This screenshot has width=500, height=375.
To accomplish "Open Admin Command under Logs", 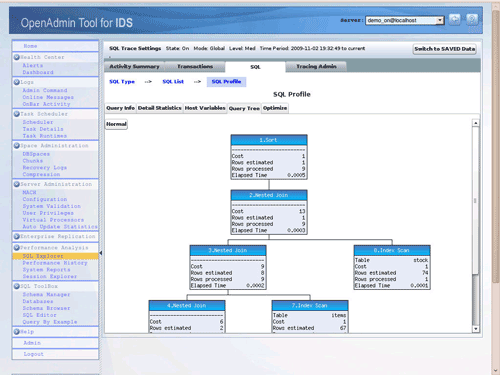I will coord(45,90).
